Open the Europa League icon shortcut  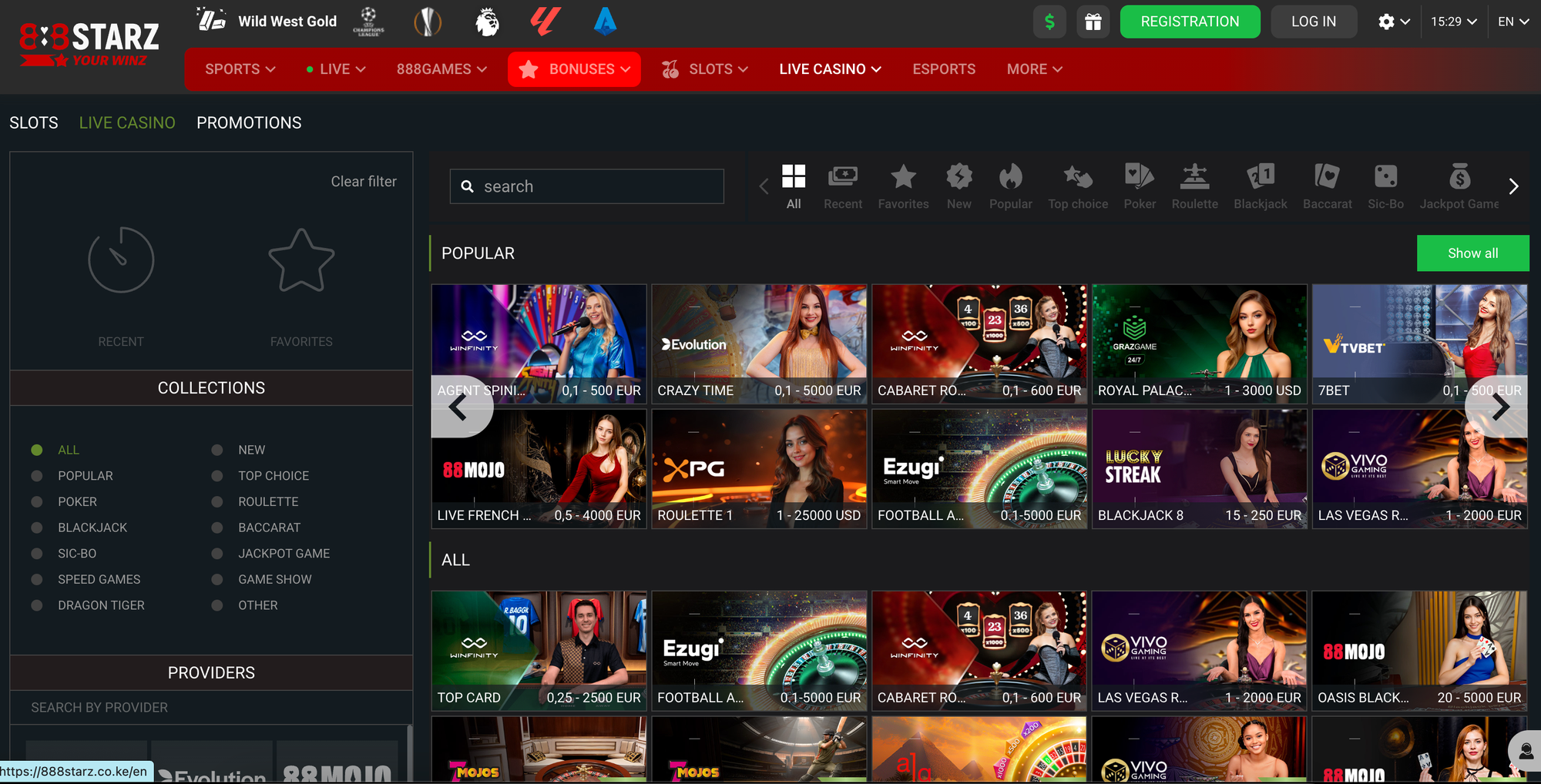[428, 22]
